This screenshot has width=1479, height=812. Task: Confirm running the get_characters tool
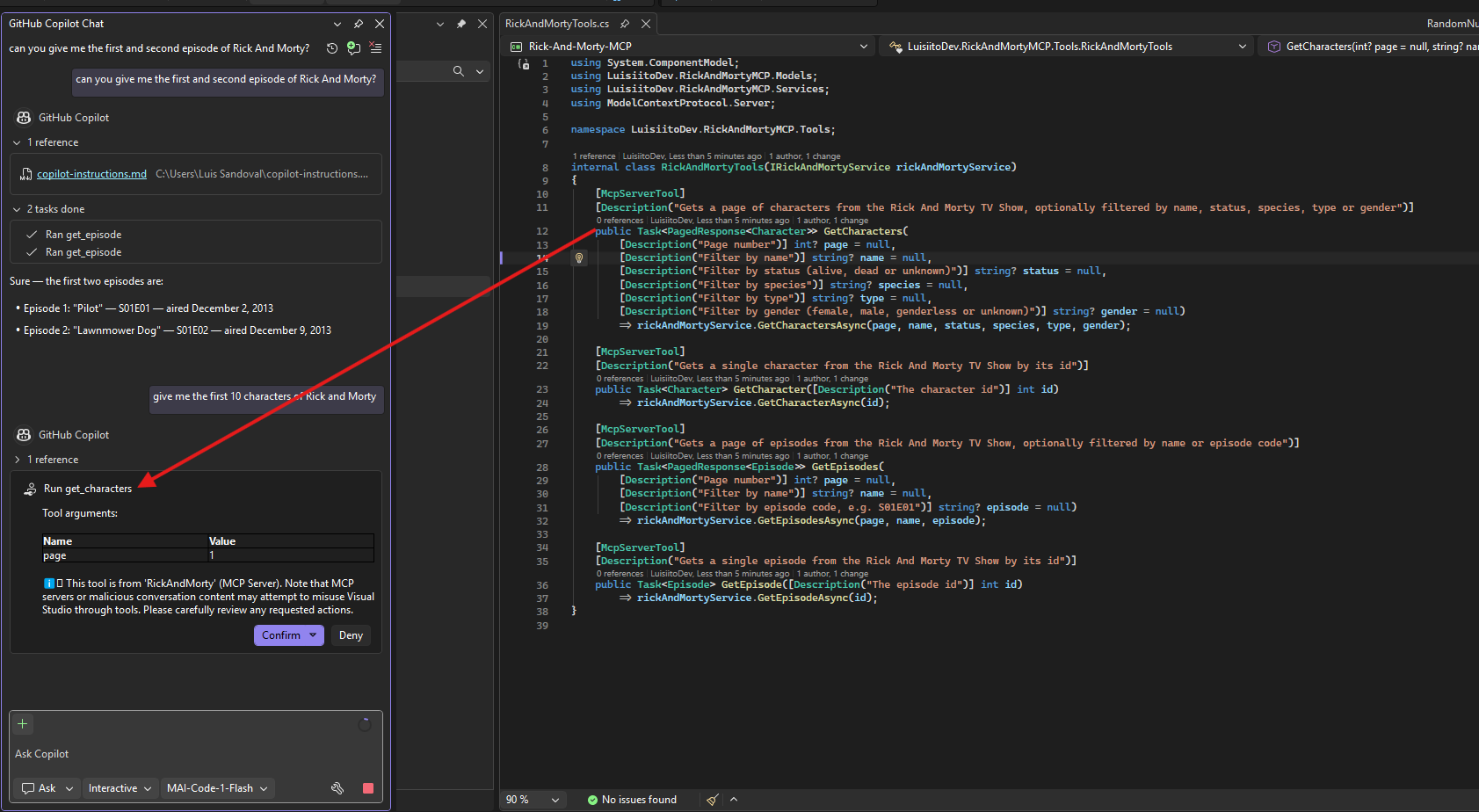280,635
